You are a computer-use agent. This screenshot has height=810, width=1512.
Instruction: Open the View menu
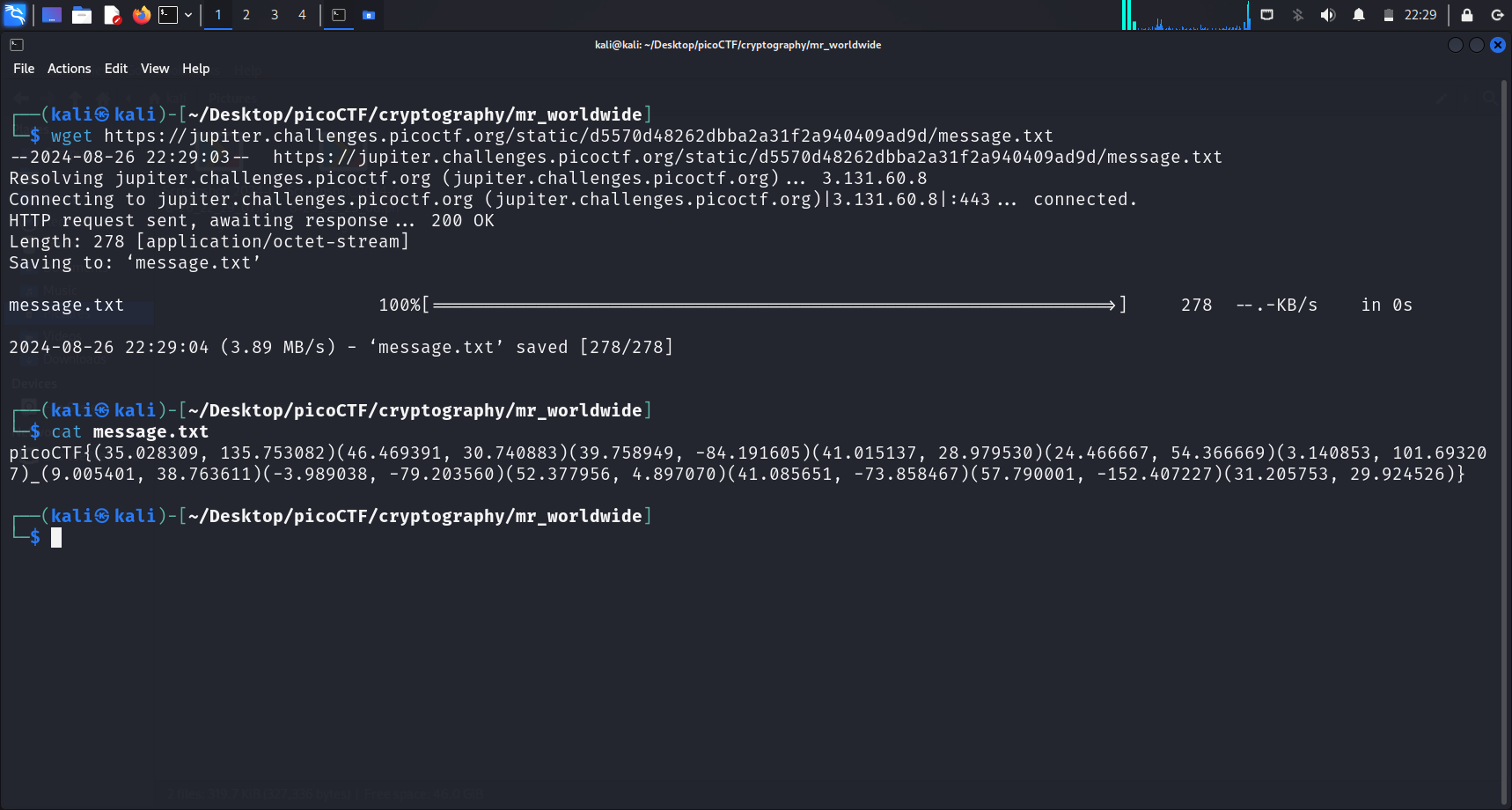pyautogui.click(x=155, y=69)
